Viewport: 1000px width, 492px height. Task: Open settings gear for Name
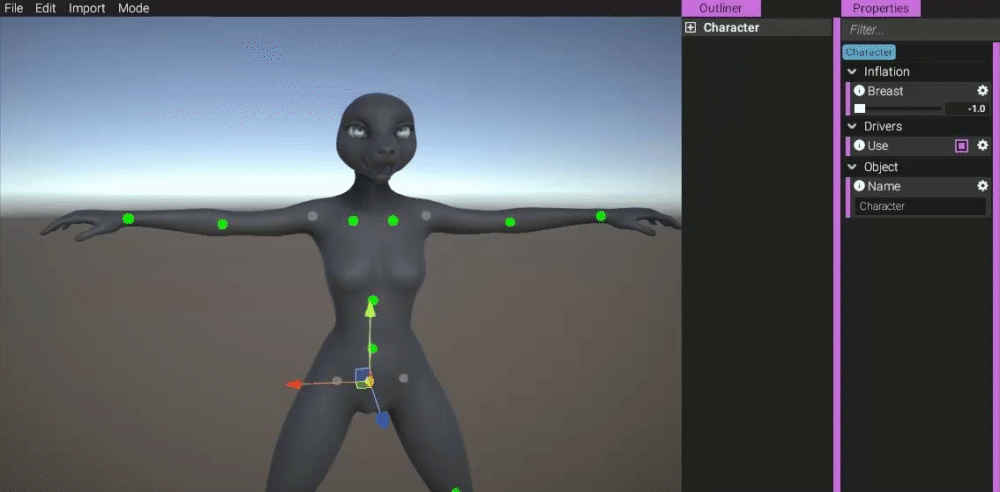pos(983,186)
